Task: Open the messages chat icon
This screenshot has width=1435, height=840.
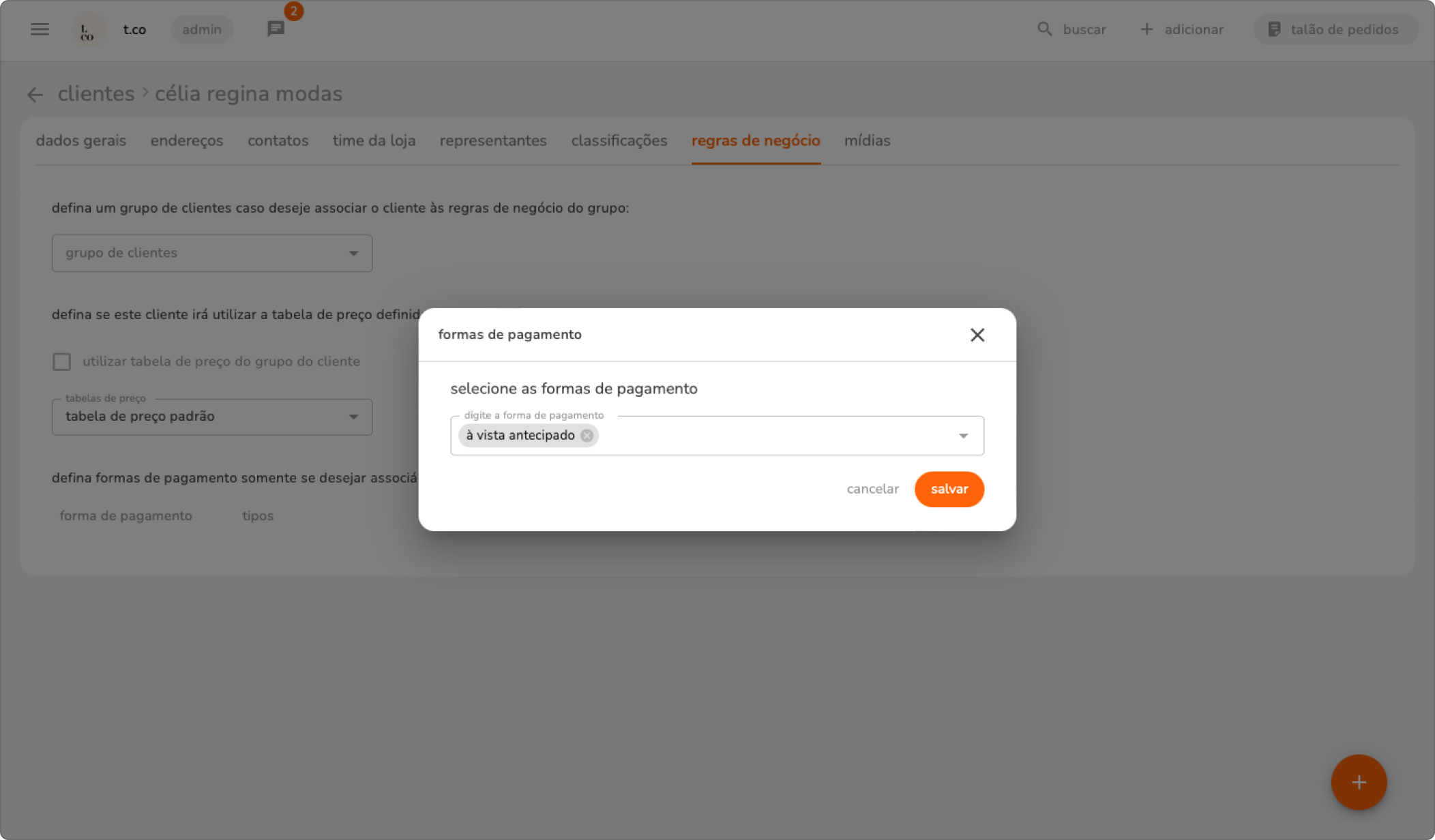Action: 276,29
